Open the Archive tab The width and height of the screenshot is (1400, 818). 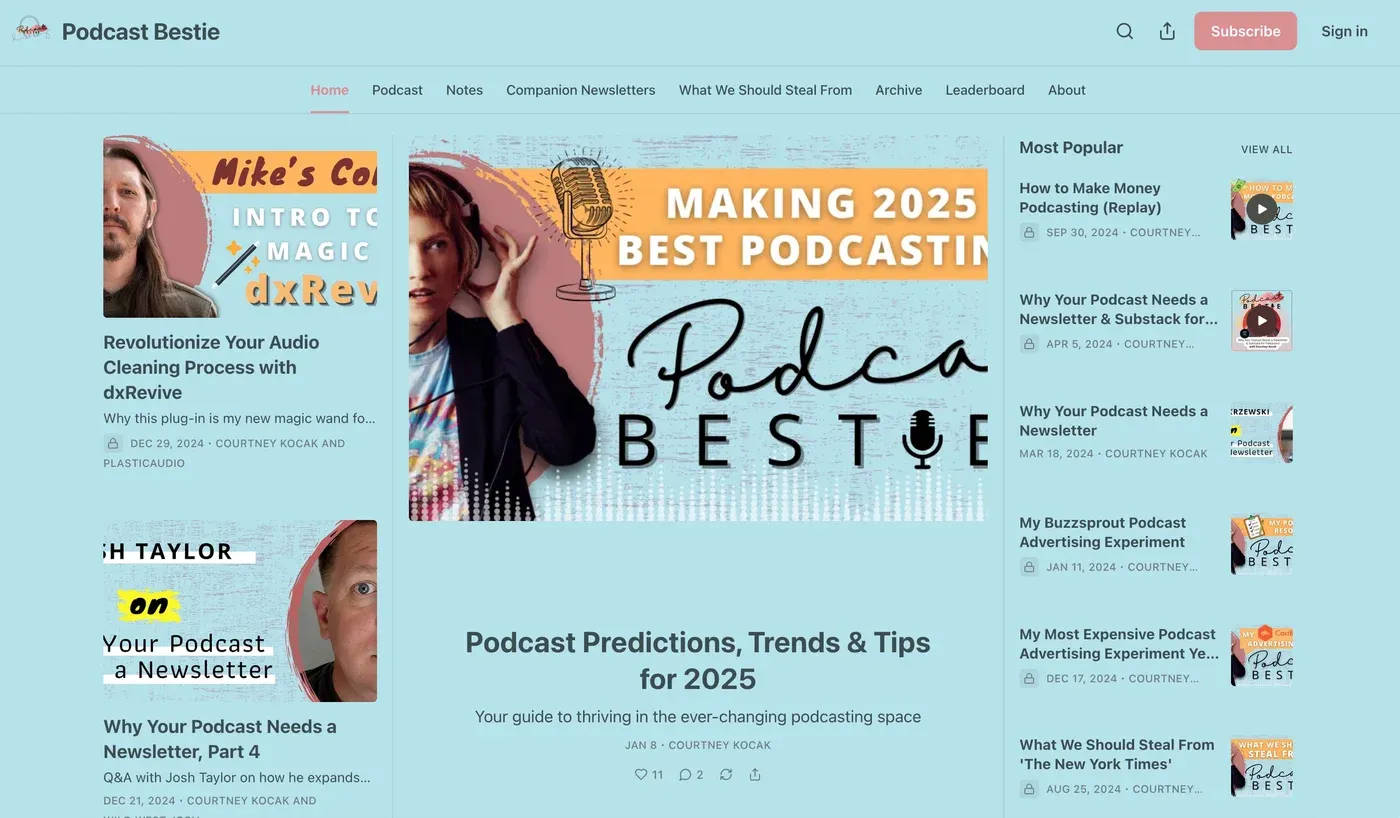pos(898,90)
